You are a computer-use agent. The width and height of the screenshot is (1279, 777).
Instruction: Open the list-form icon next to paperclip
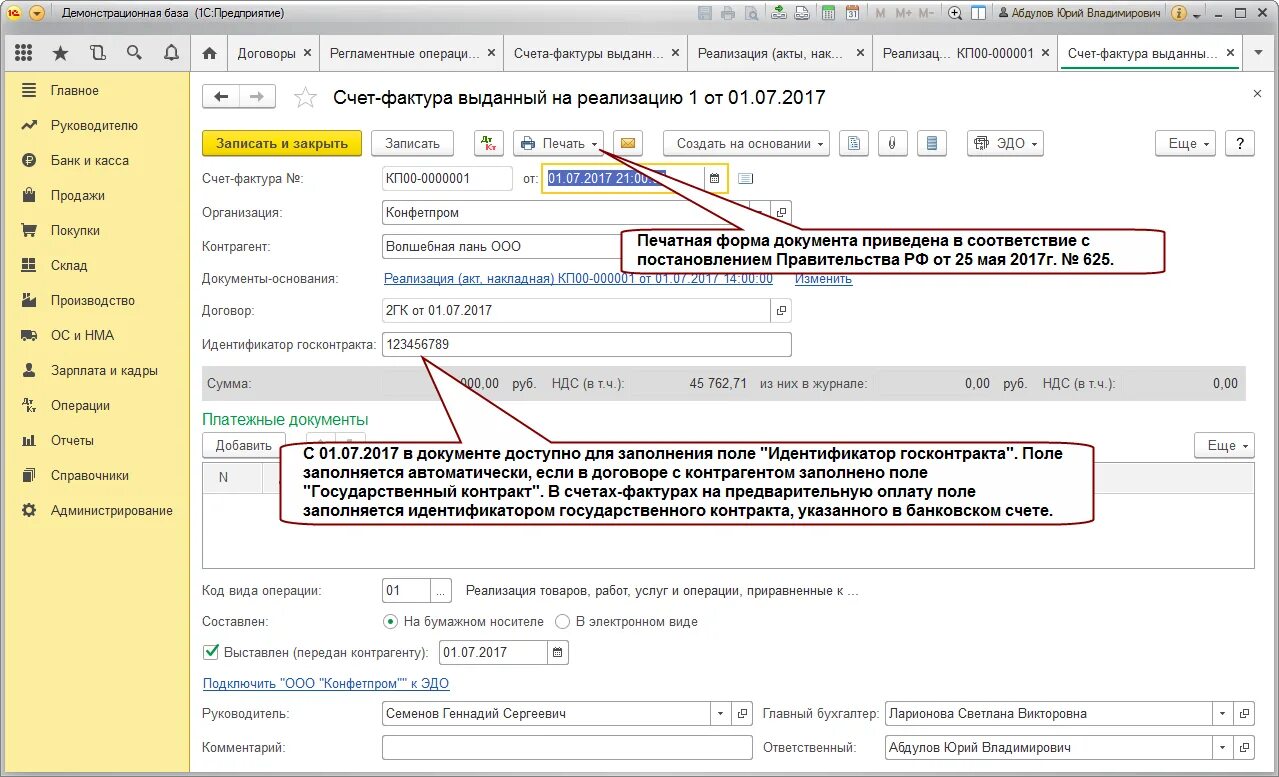coord(932,143)
